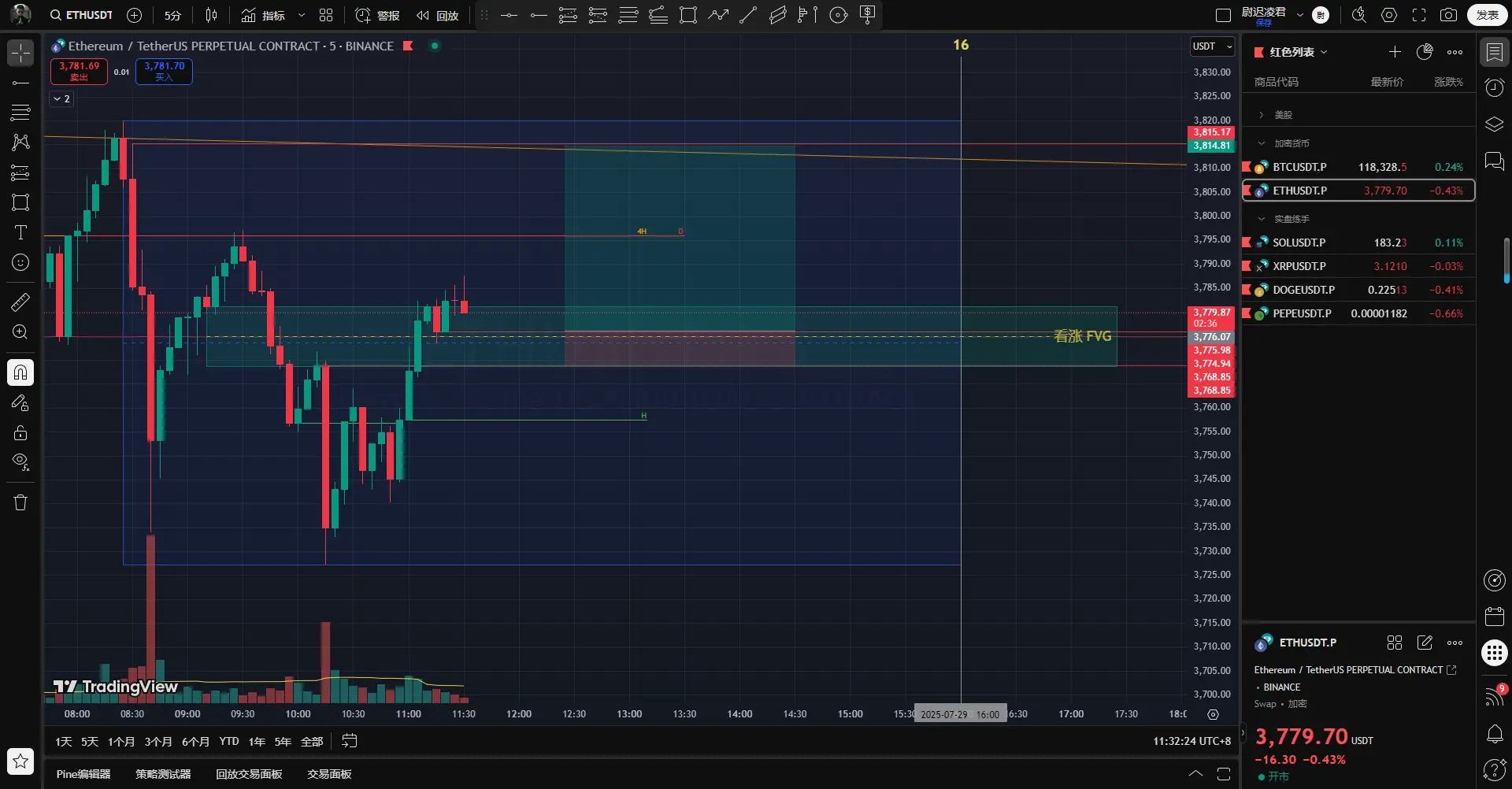The width and height of the screenshot is (1512, 789).
Task: Select the crosshair cursor tool
Action: point(20,53)
